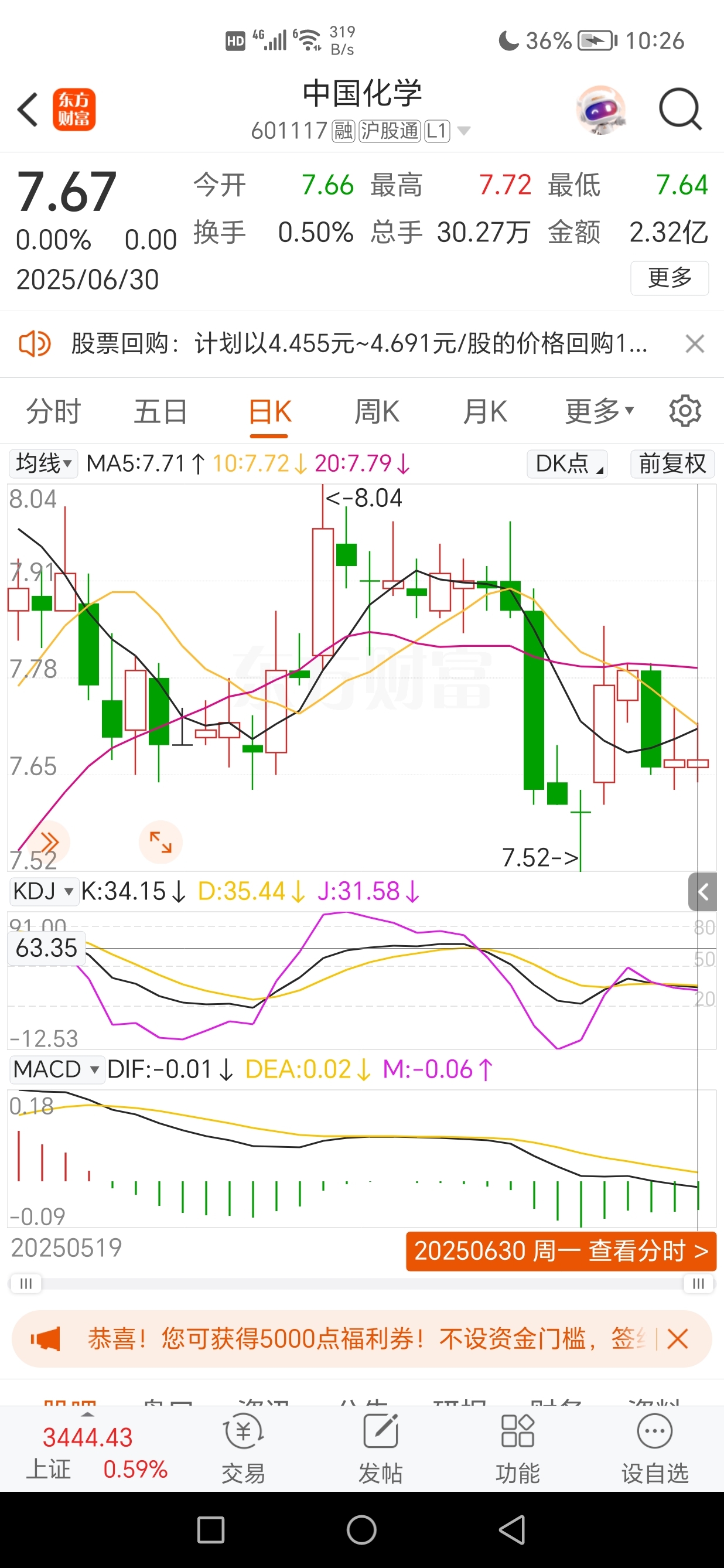Viewport: 724px width, 1568px height.
Task: Tap the double-chevron chart icon
Action: [x=49, y=843]
